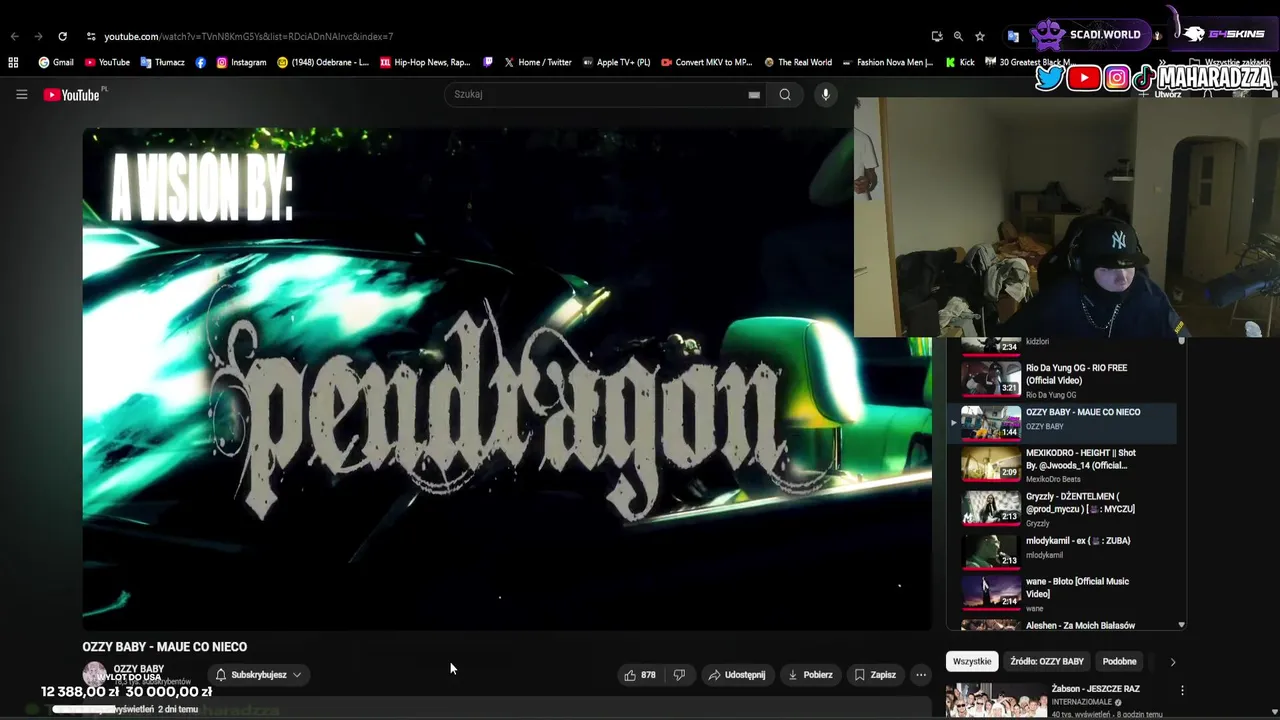Open the Subskrybujesz notification dropdown

coord(258,675)
